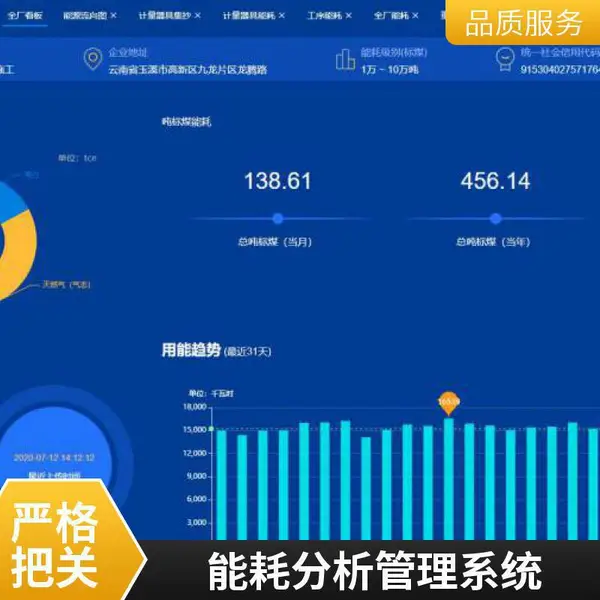Click the badge icon beside 统一社会信用代码
The height and width of the screenshot is (600, 600).
[505, 59]
